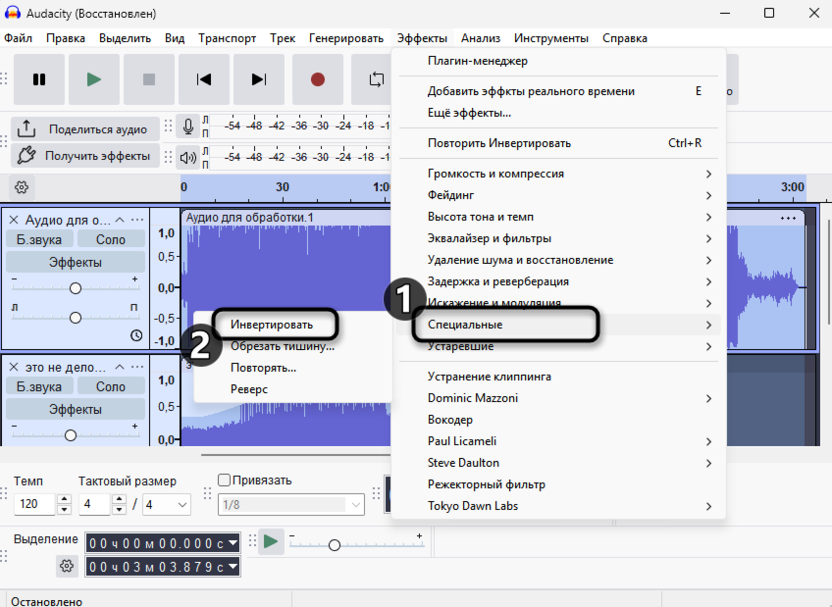Mute the track with the Б.звука button
The image size is (832, 607).
[39, 238]
